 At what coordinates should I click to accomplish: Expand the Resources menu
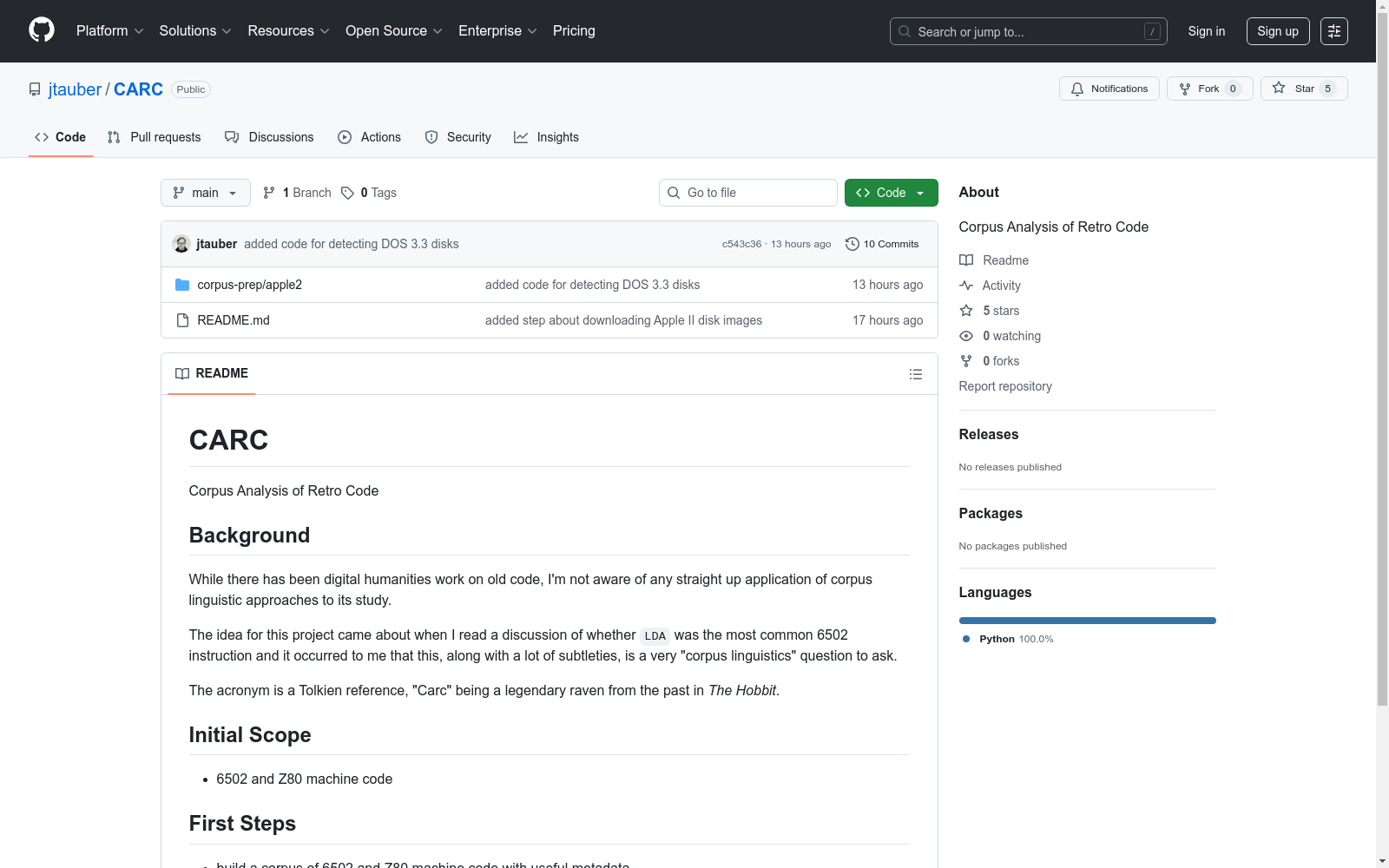click(x=288, y=30)
